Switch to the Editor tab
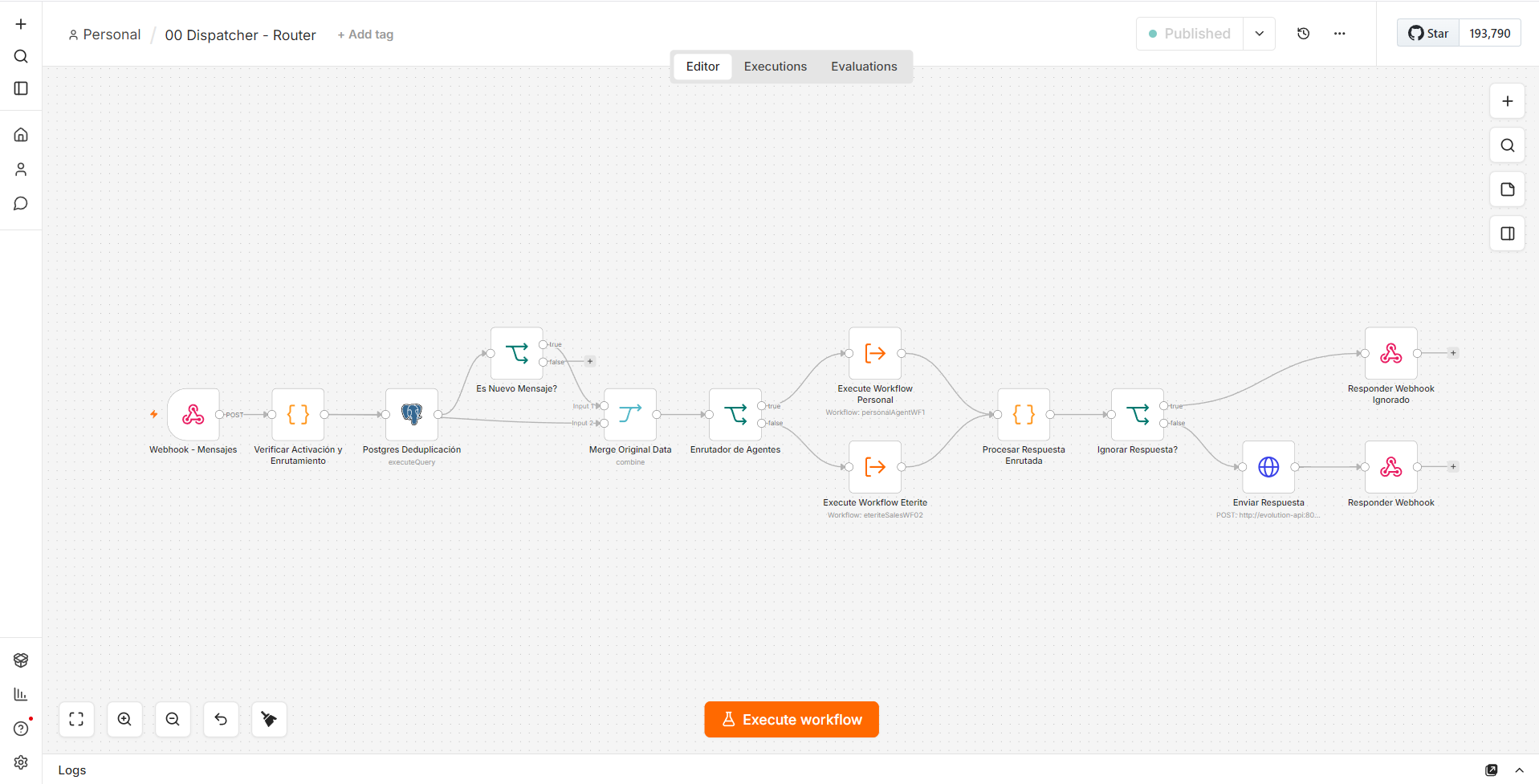This screenshot has width=1539, height=784. tap(702, 67)
